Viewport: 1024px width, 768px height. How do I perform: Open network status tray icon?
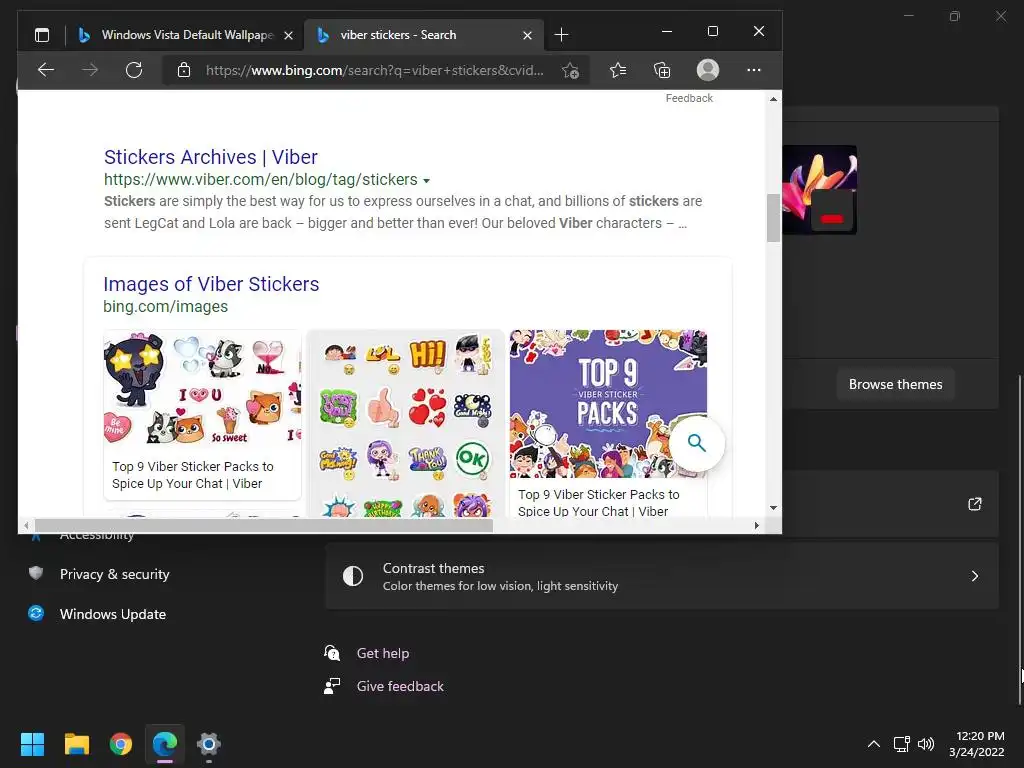pyautogui.click(x=902, y=744)
